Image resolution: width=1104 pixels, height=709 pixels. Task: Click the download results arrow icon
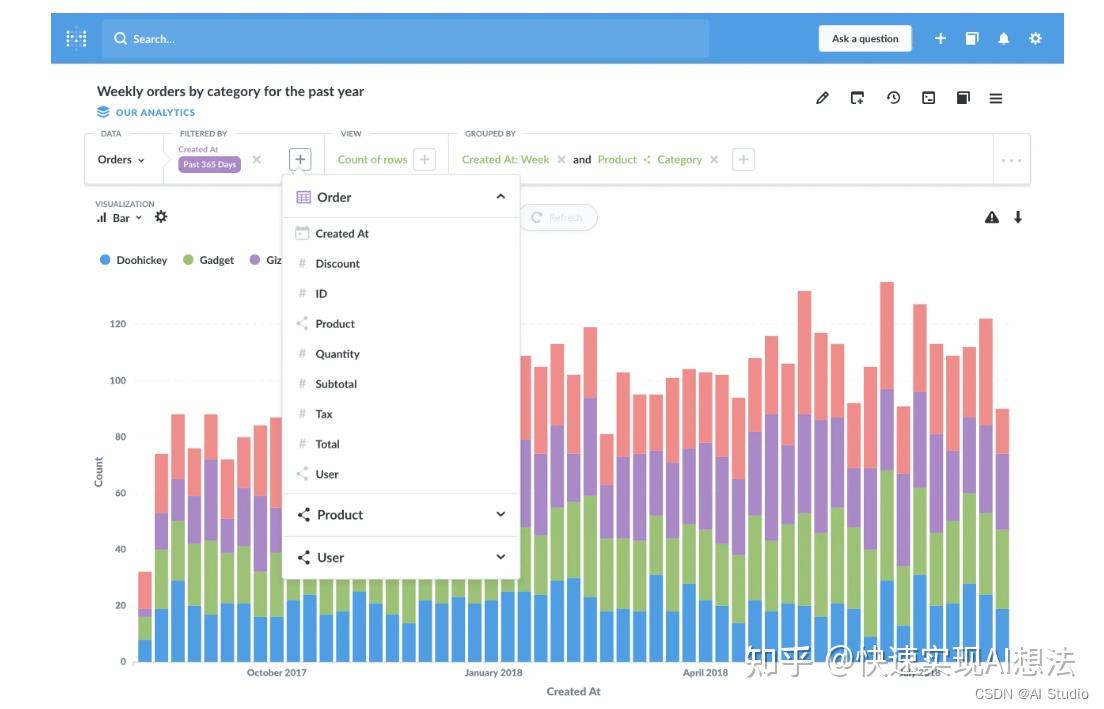[1017, 218]
